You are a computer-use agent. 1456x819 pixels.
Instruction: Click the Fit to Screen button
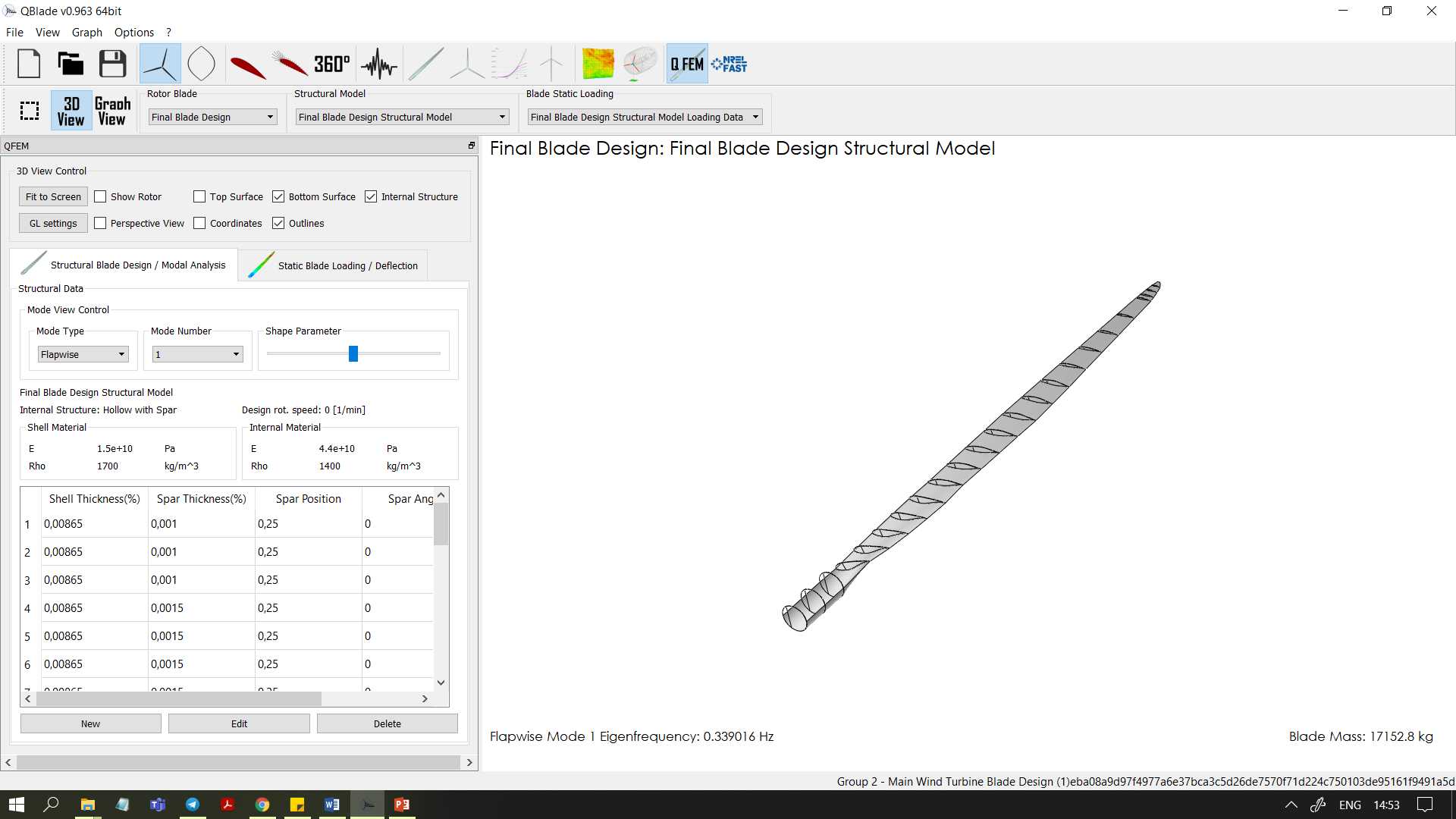point(53,196)
